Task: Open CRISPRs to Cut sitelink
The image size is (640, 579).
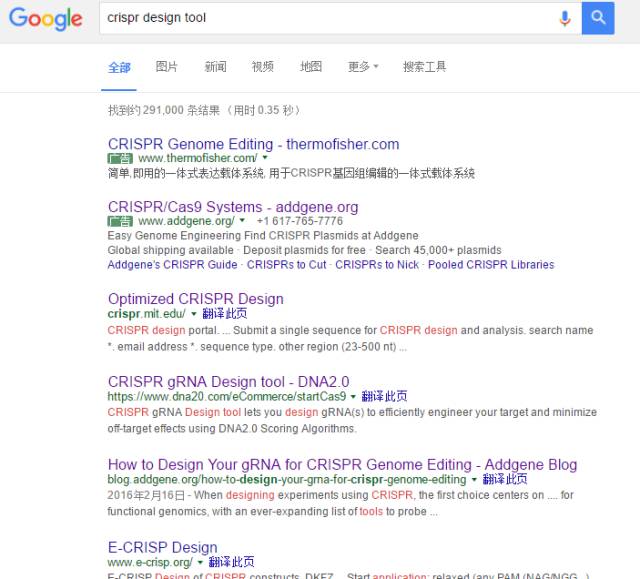Action: (286, 265)
